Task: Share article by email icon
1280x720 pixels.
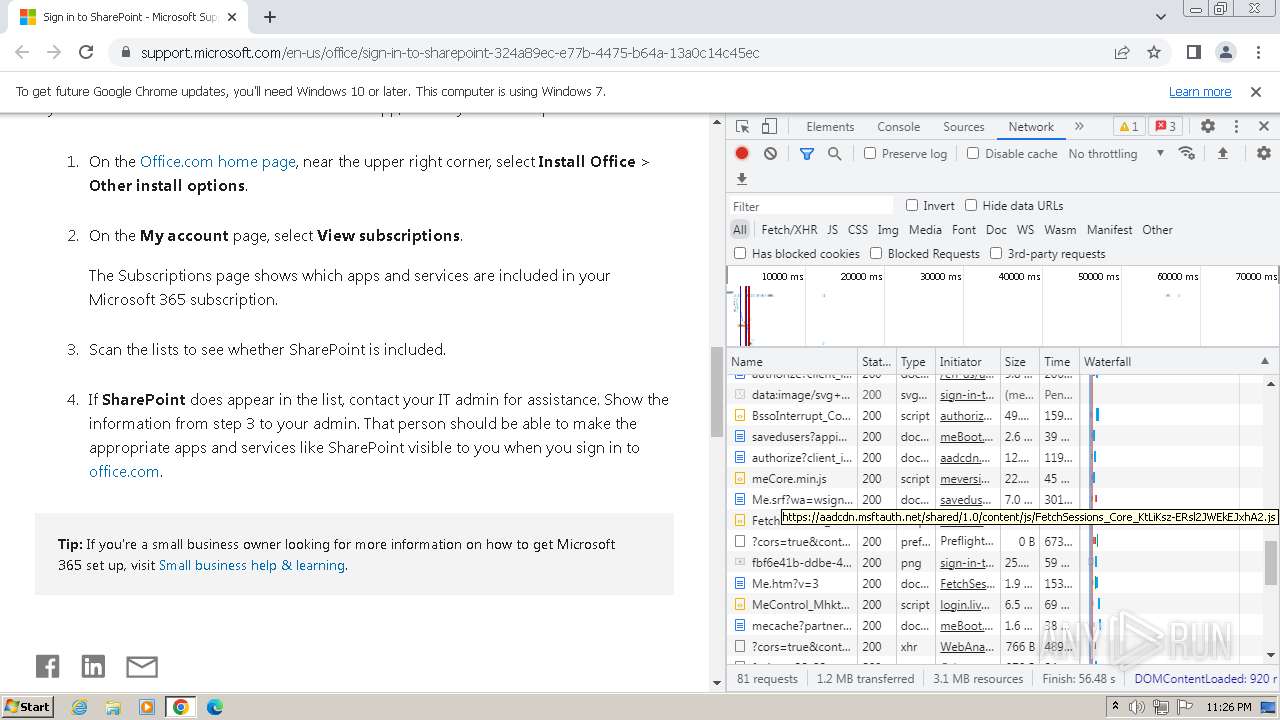Action: [142, 667]
